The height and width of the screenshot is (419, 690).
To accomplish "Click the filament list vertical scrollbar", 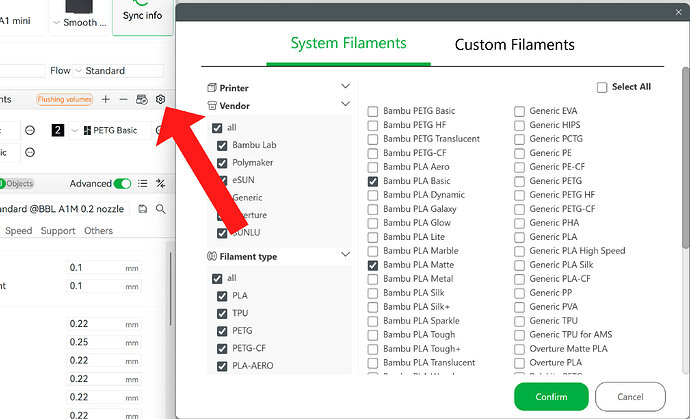I will 686,158.
